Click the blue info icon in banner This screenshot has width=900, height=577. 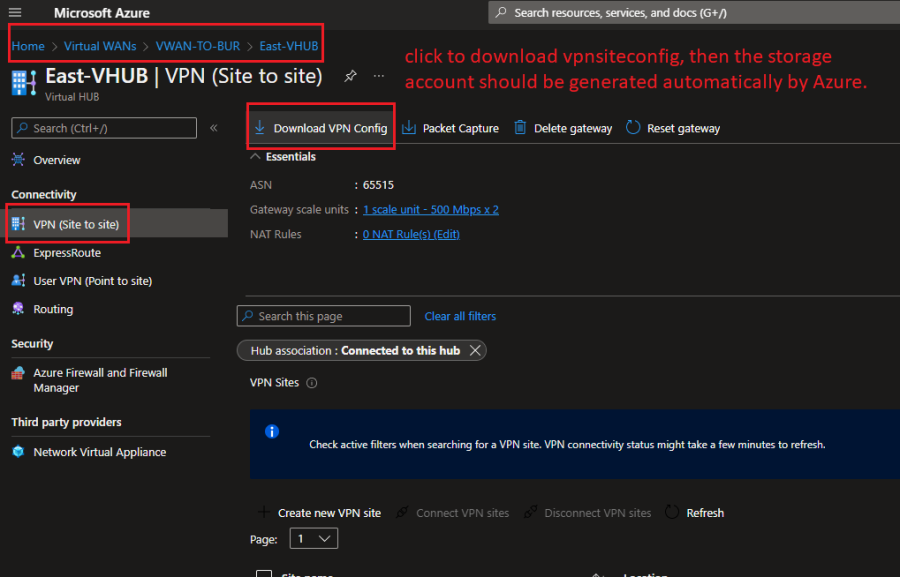[272, 432]
